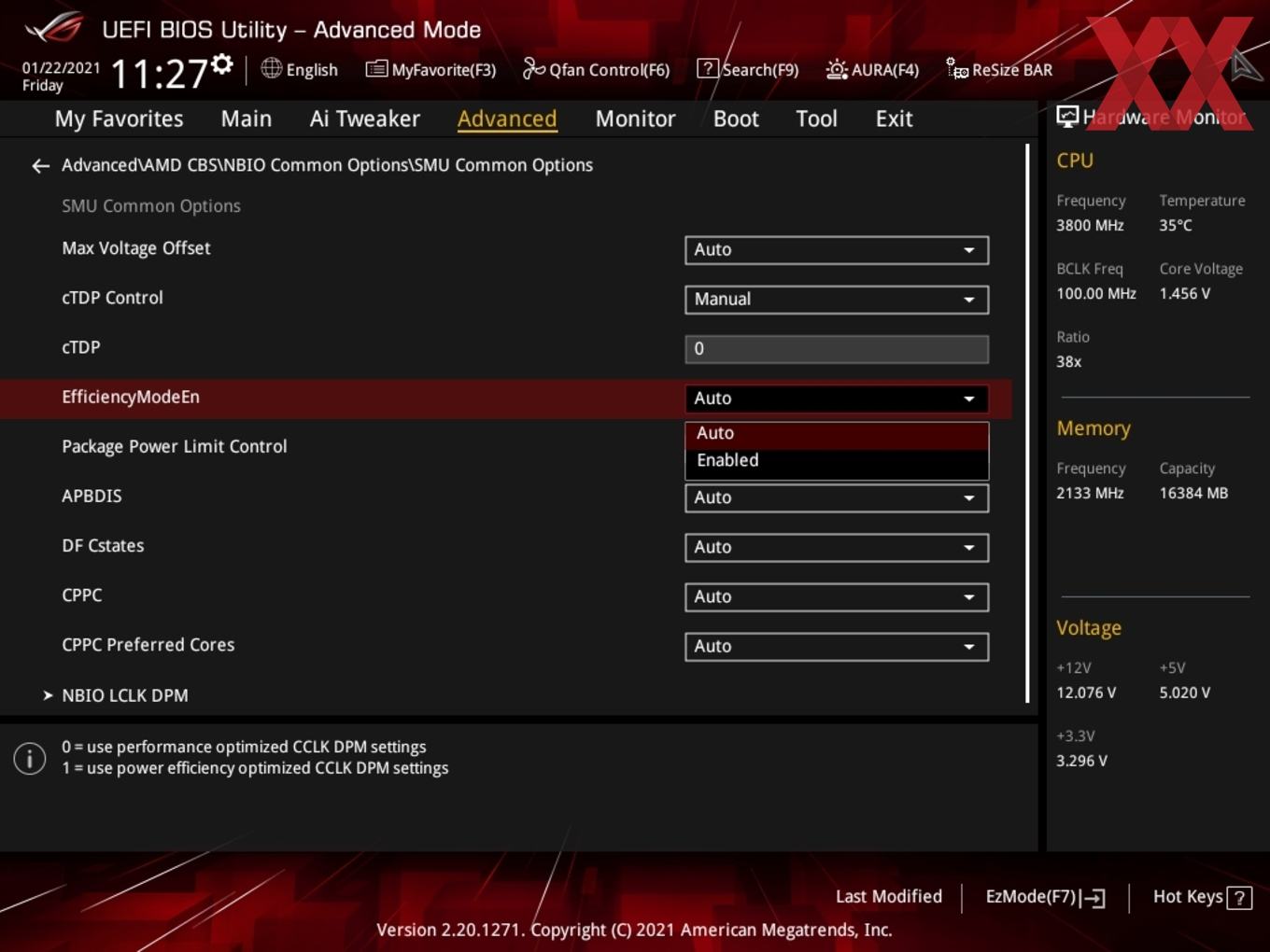Image resolution: width=1270 pixels, height=952 pixels.
Task: Collapse the EfficiencyModeEn dropdown
Action: (x=837, y=398)
